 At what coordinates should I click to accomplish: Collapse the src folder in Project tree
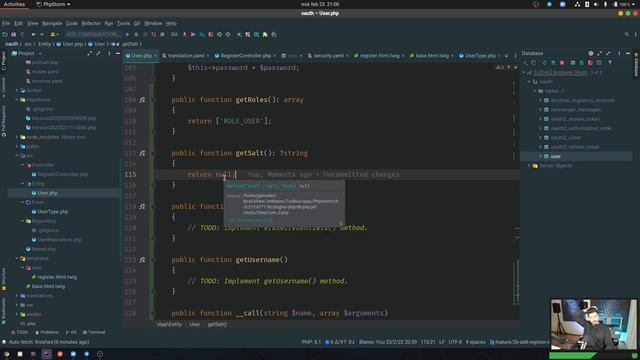17,156
